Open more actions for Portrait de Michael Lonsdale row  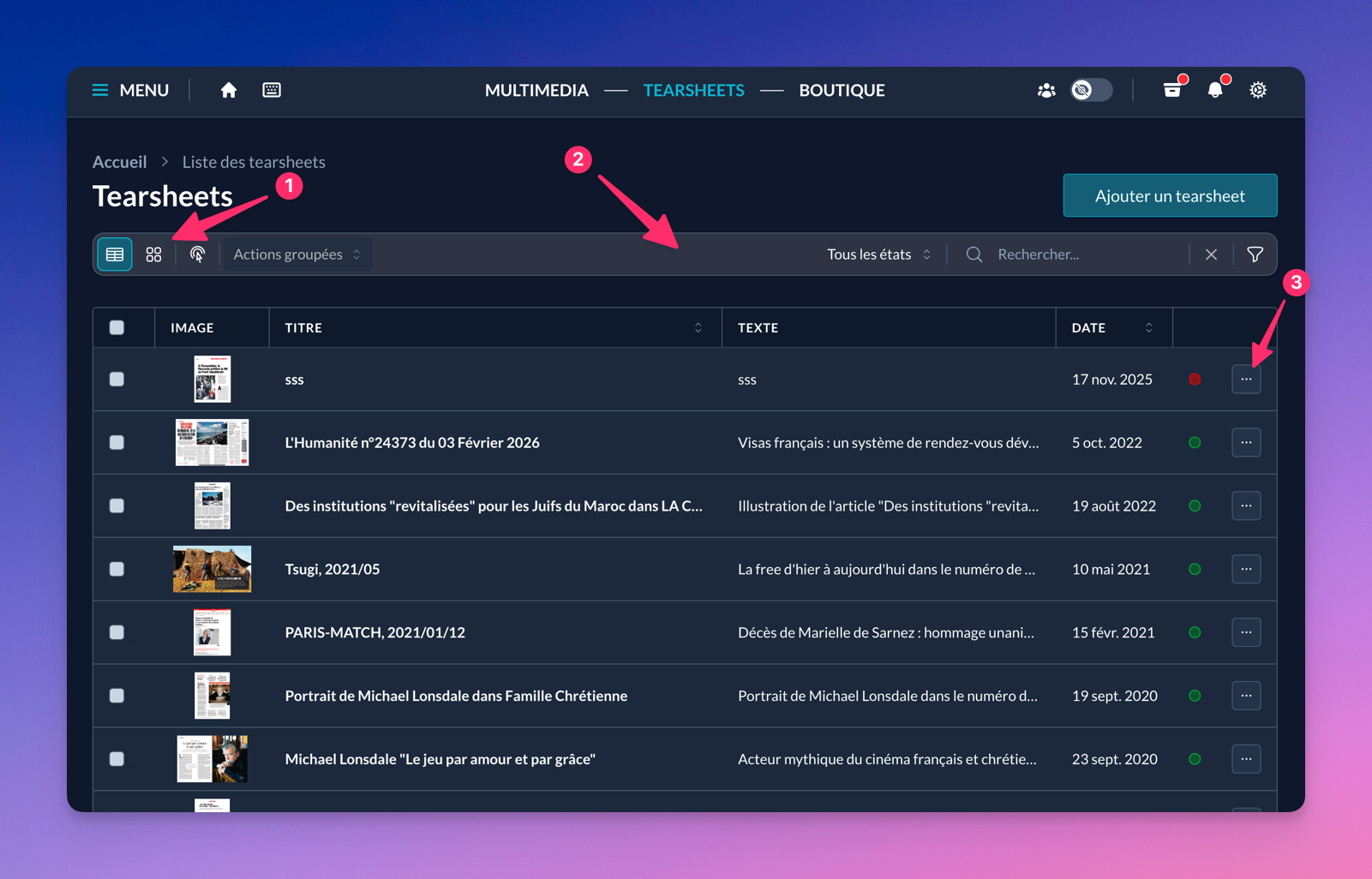[x=1246, y=696]
